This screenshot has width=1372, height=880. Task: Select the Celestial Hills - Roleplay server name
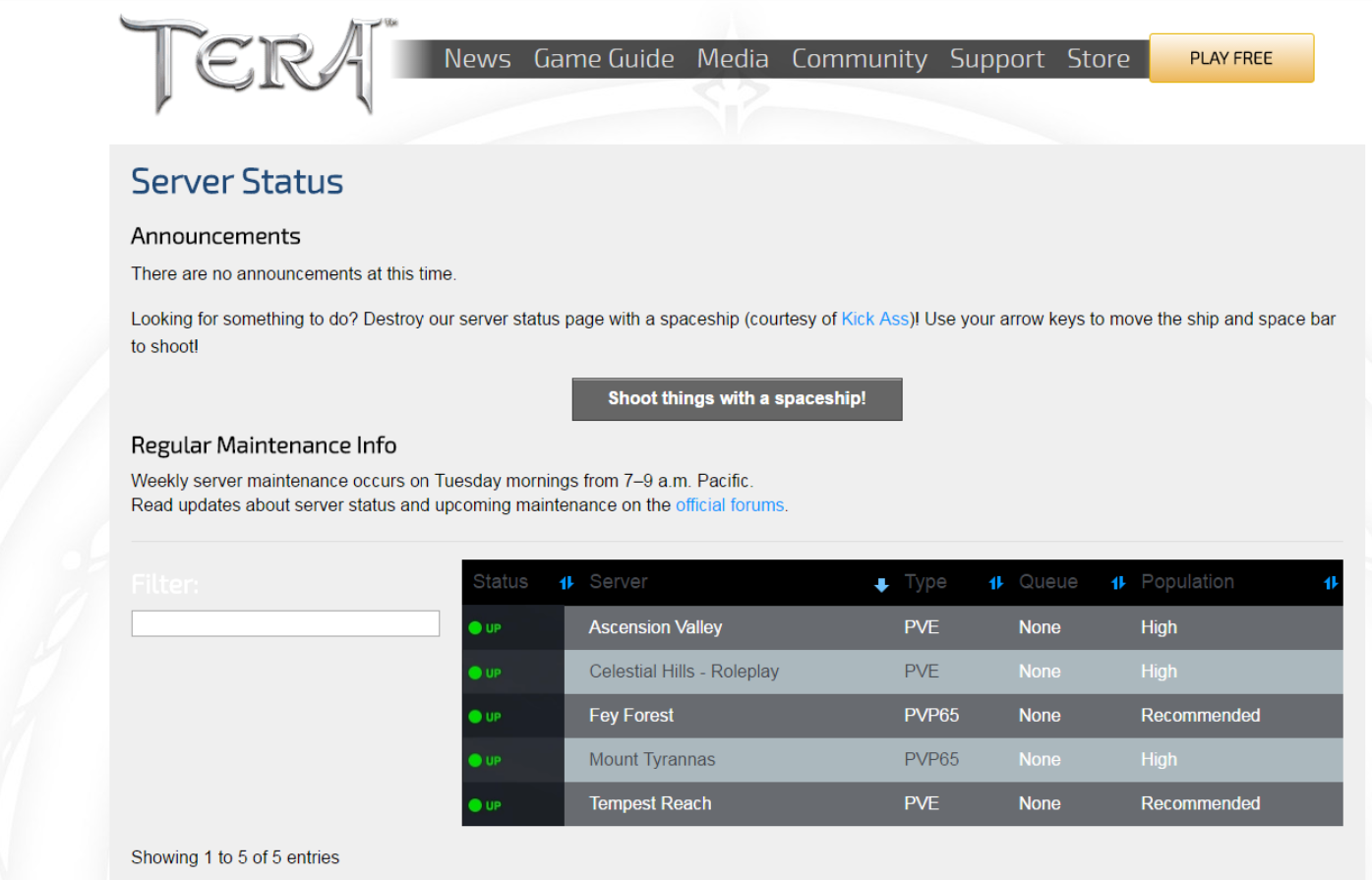684,672
